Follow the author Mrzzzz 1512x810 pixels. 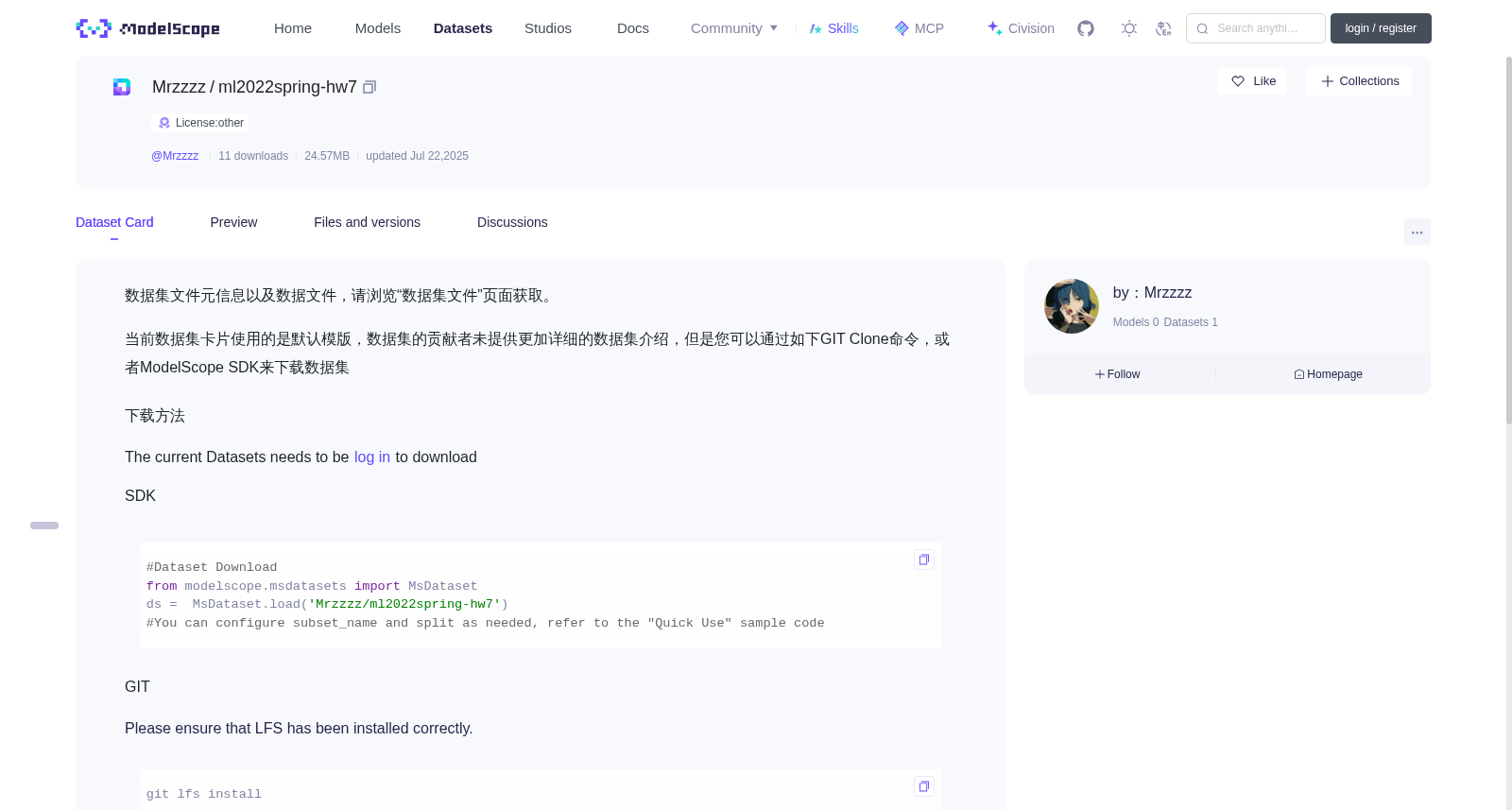click(x=1117, y=374)
